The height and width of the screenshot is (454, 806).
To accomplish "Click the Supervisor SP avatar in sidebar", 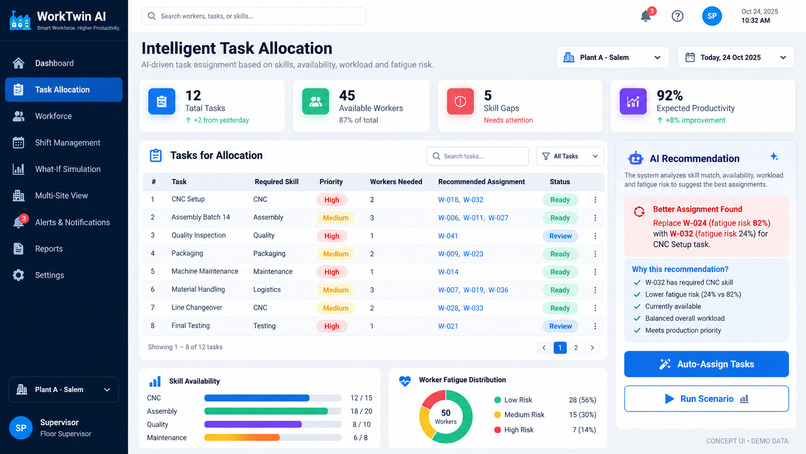I will point(21,428).
